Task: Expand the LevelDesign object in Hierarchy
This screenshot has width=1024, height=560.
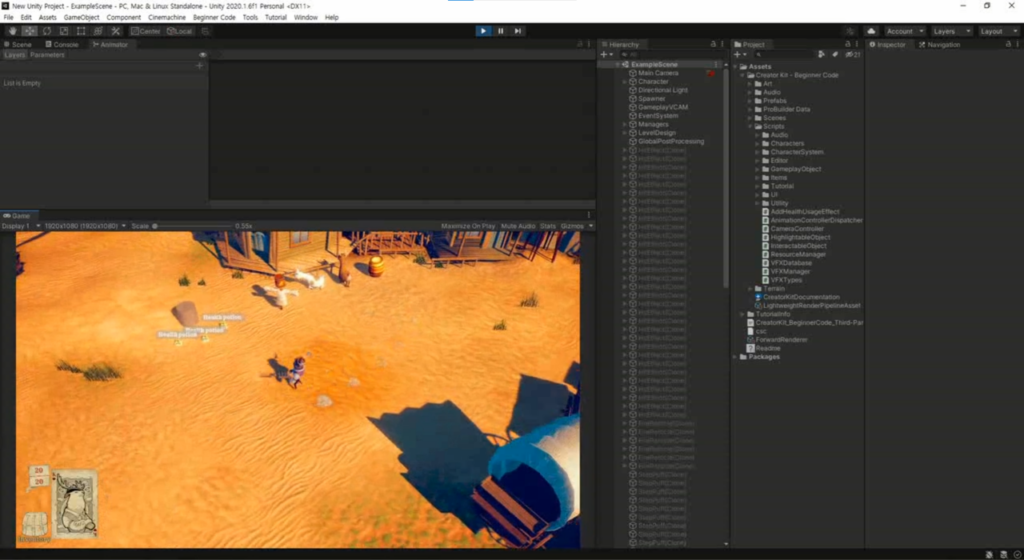Action: click(x=625, y=132)
